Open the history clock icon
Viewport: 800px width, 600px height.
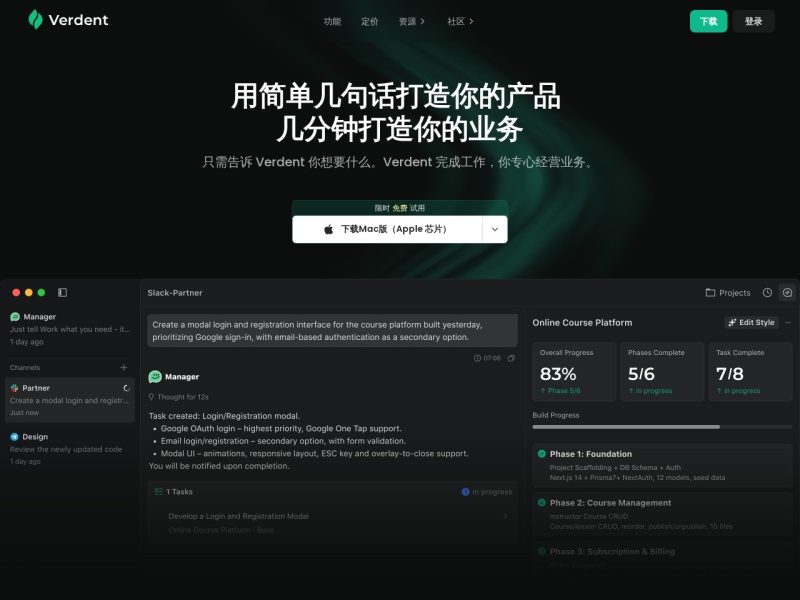click(767, 292)
